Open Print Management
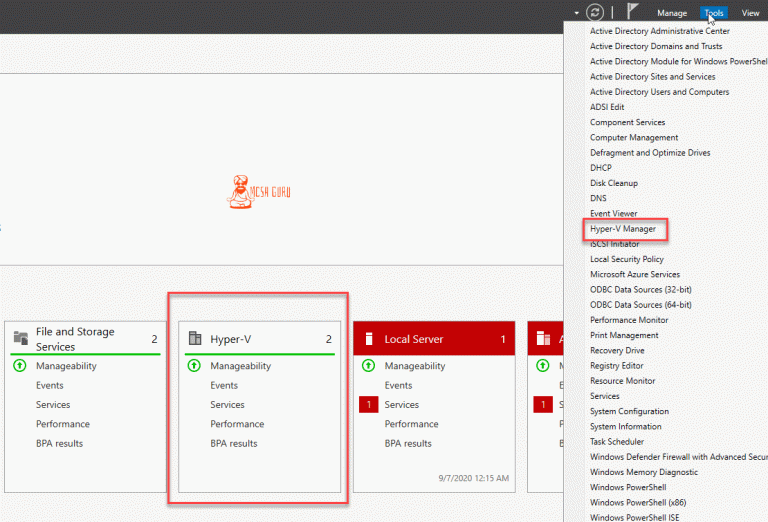The width and height of the screenshot is (768, 522). coord(624,335)
